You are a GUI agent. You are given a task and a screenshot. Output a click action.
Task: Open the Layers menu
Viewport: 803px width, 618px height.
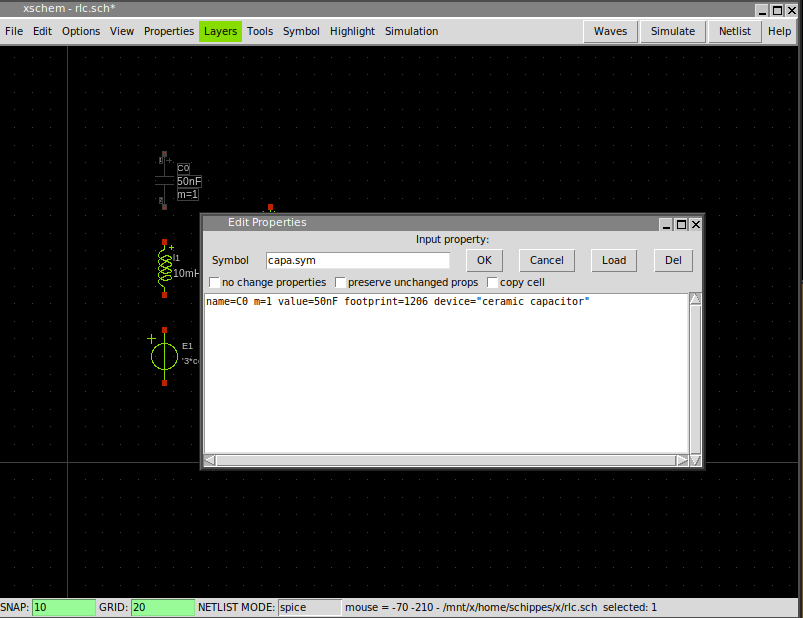(220, 31)
